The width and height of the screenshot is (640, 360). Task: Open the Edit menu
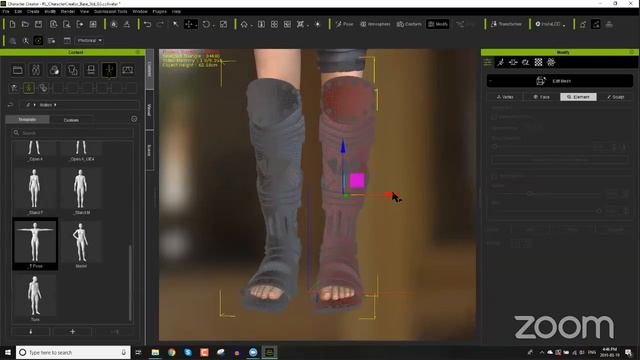coord(18,11)
